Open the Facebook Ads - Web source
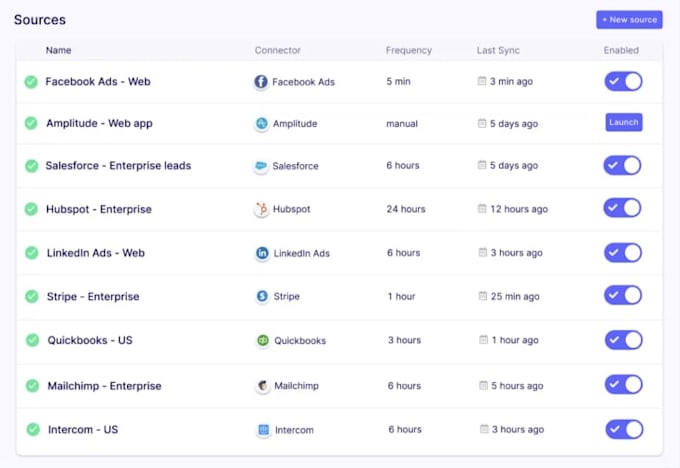680x468 pixels. 98,82
